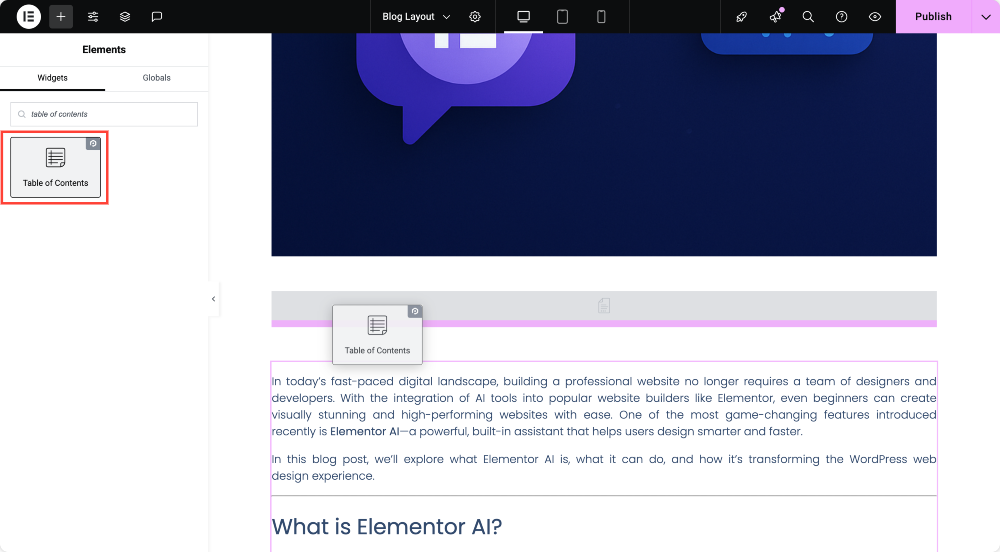
Task: Open page settings gear icon
Action: click(475, 17)
